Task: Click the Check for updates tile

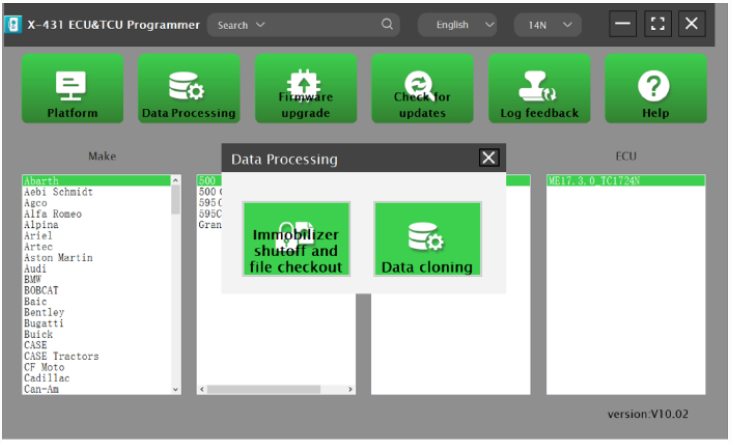Action: pyautogui.click(x=422, y=89)
